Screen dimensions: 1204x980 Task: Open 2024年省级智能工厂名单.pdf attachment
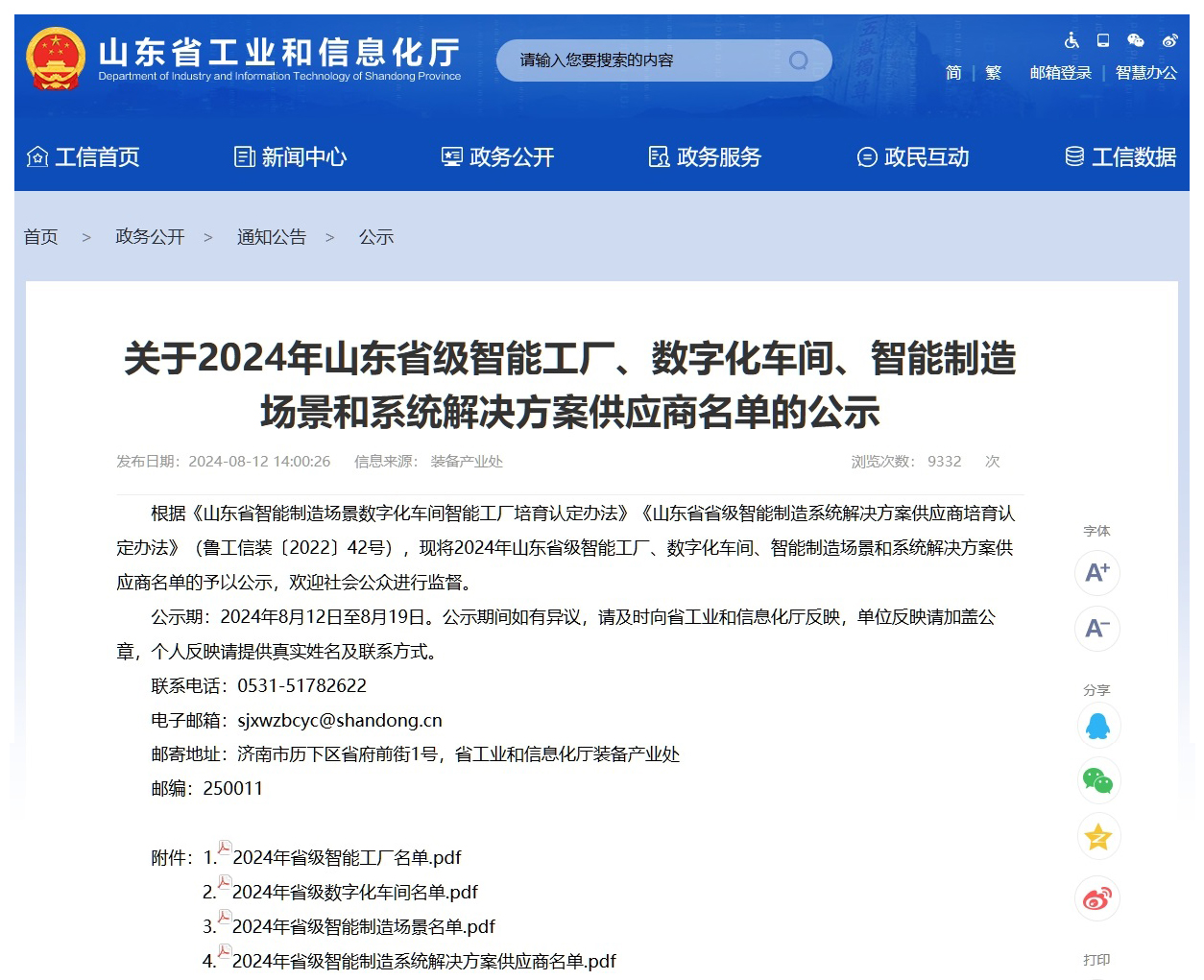[346, 857]
